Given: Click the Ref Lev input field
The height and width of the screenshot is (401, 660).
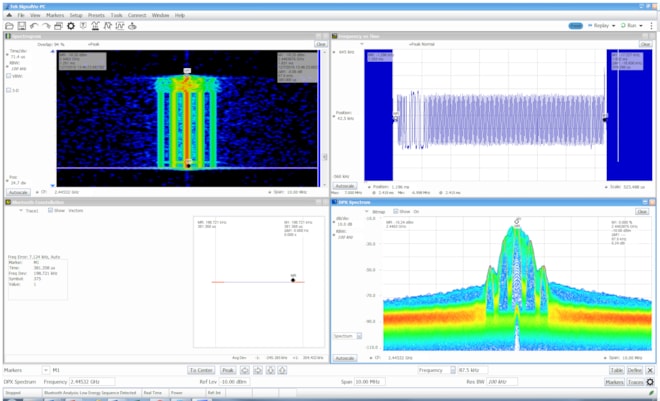Looking at the screenshot, I should click(x=237, y=382).
